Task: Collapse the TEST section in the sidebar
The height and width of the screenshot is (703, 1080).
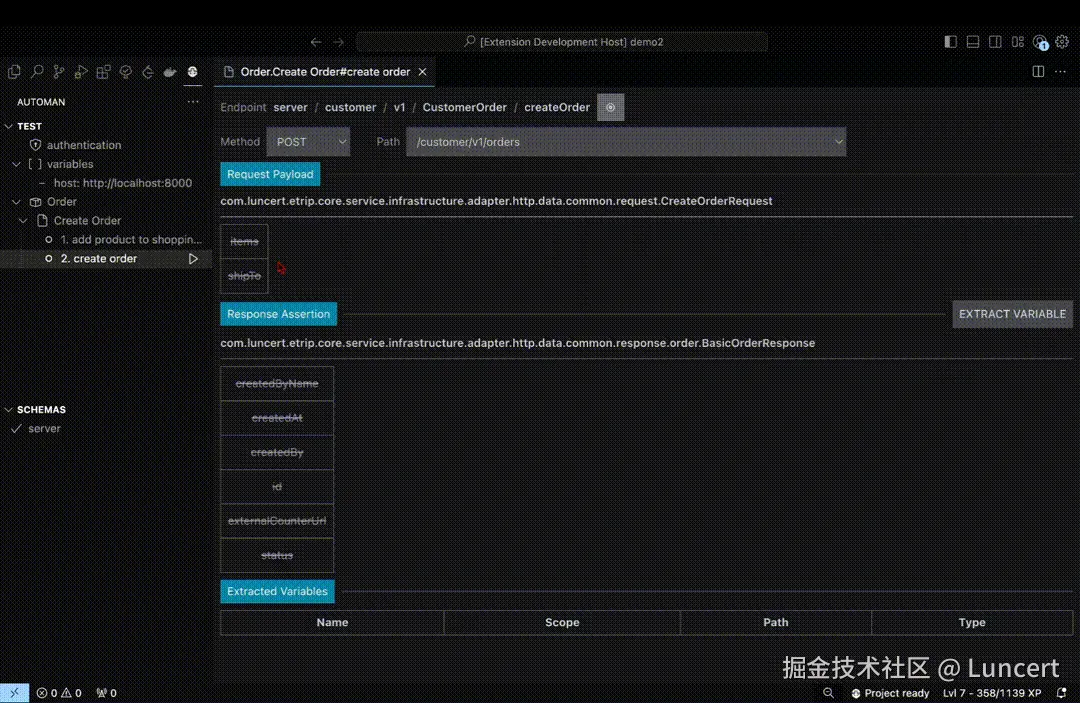Action: coord(8,125)
